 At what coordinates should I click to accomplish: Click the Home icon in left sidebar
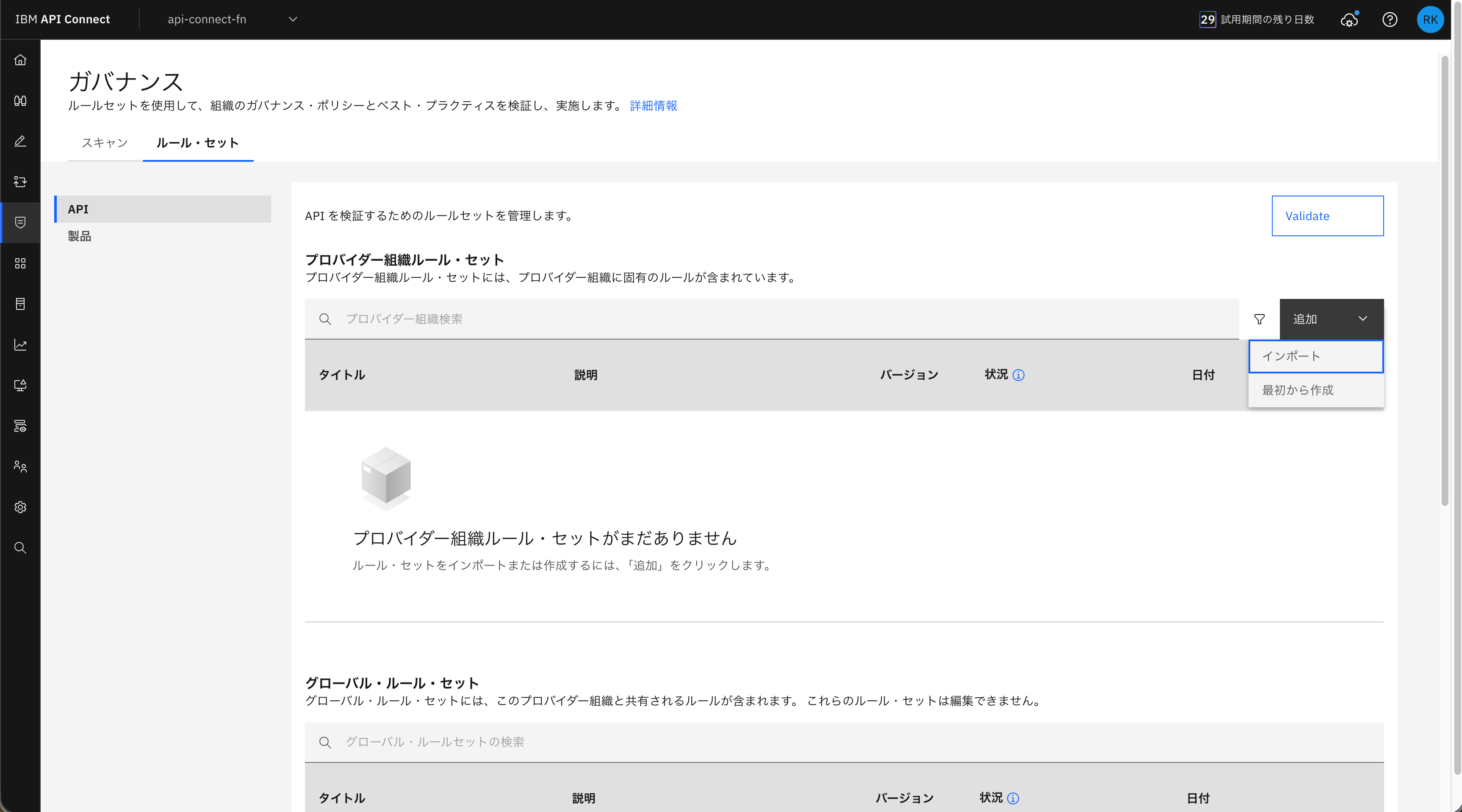(x=20, y=60)
